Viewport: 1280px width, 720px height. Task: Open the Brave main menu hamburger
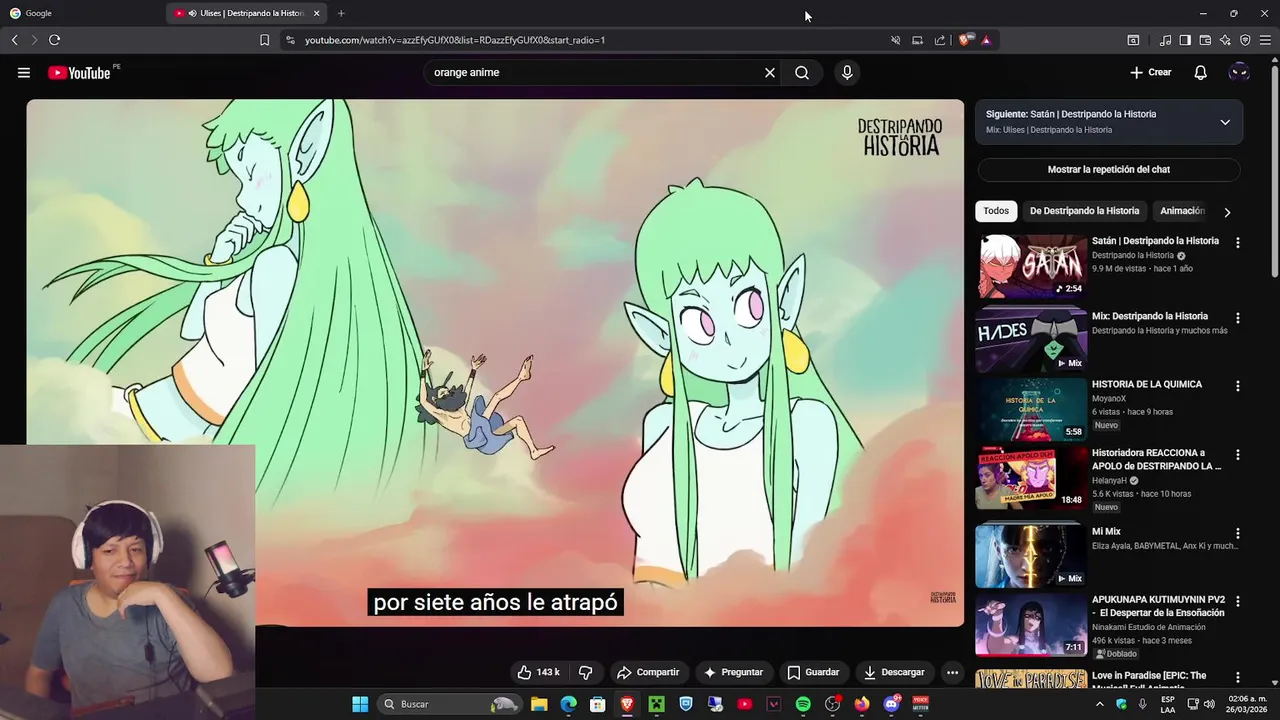(1265, 40)
